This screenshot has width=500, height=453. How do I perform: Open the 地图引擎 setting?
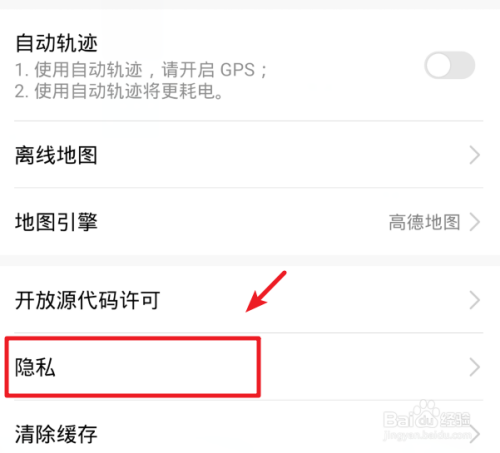pos(249,222)
